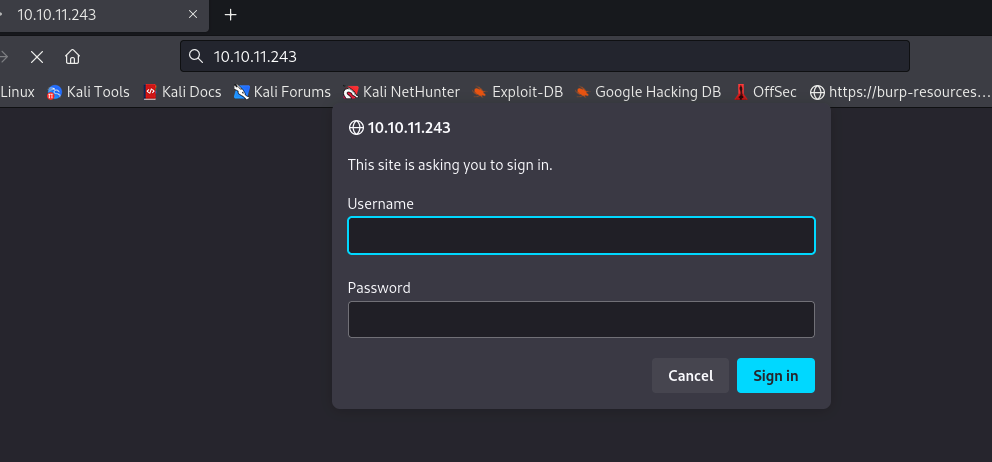The width and height of the screenshot is (992, 462).
Task: Click the globe icon beside dialog hostname
Action: pyautogui.click(x=355, y=128)
